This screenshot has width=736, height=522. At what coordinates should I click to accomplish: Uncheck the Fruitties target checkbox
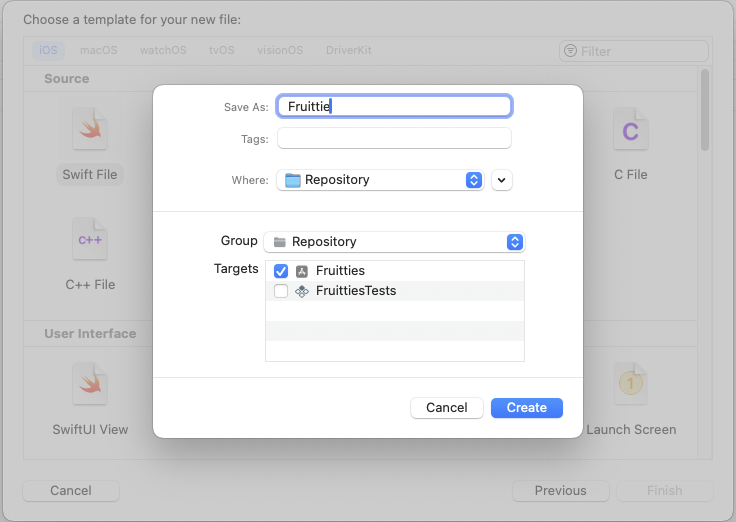pyautogui.click(x=281, y=271)
